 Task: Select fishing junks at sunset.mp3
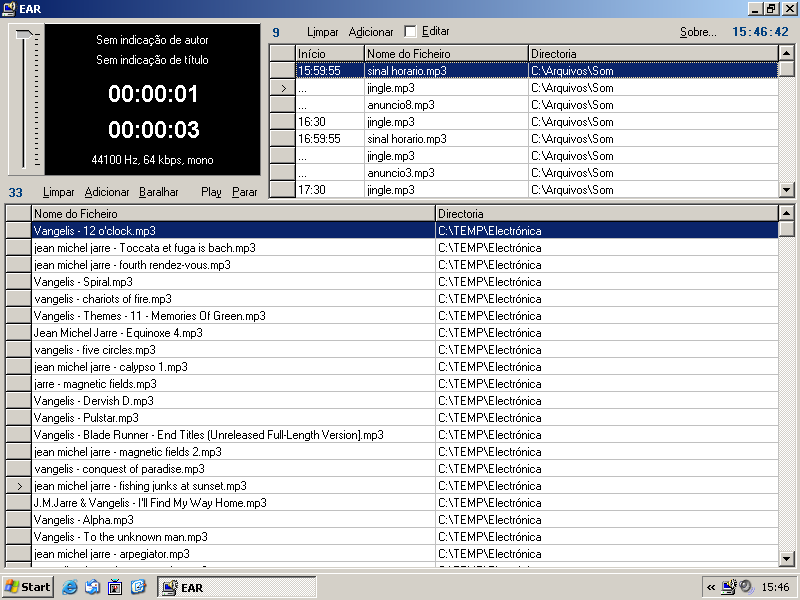point(405,486)
